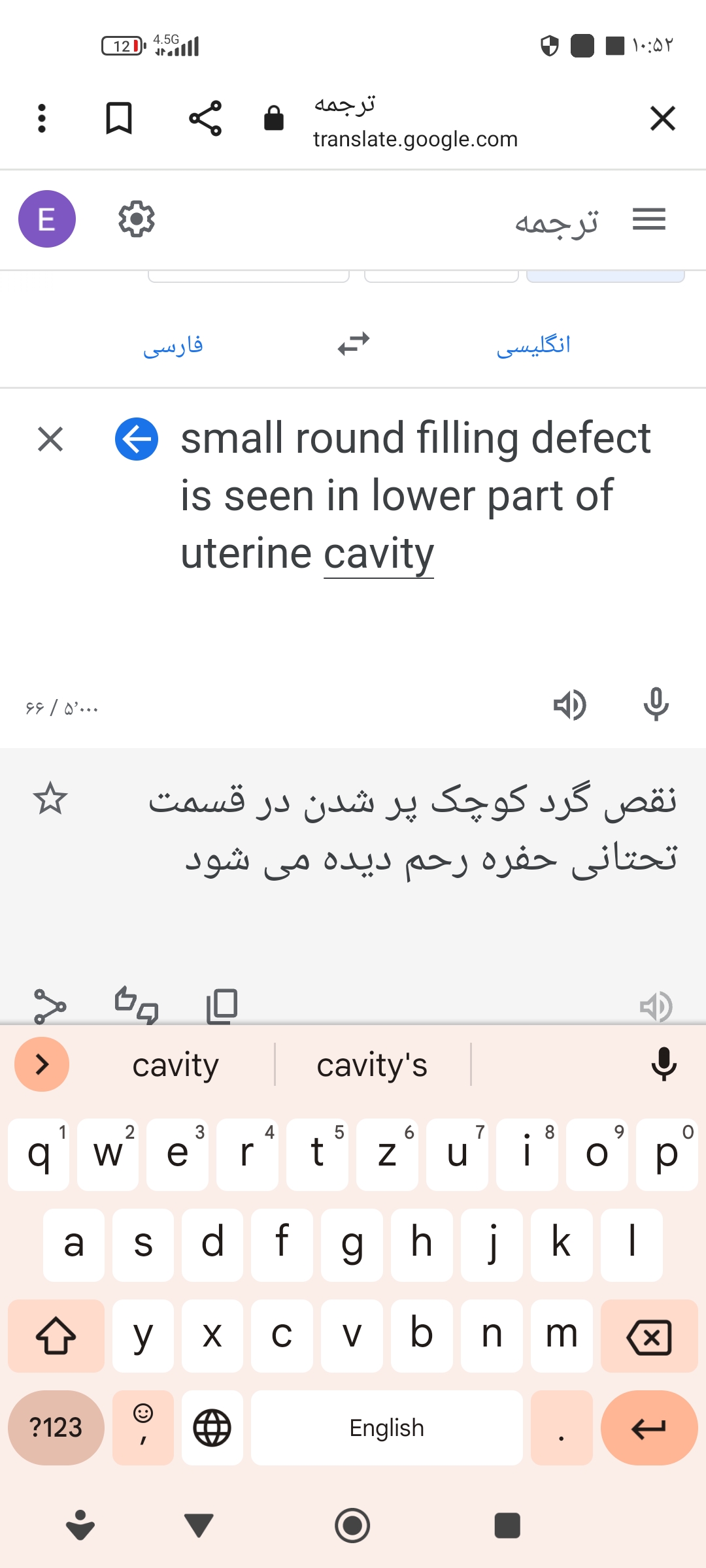Image resolution: width=706 pixels, height=1568 pixels.
Task: Listen to the English source text
Action: click(x=569, y=705)
